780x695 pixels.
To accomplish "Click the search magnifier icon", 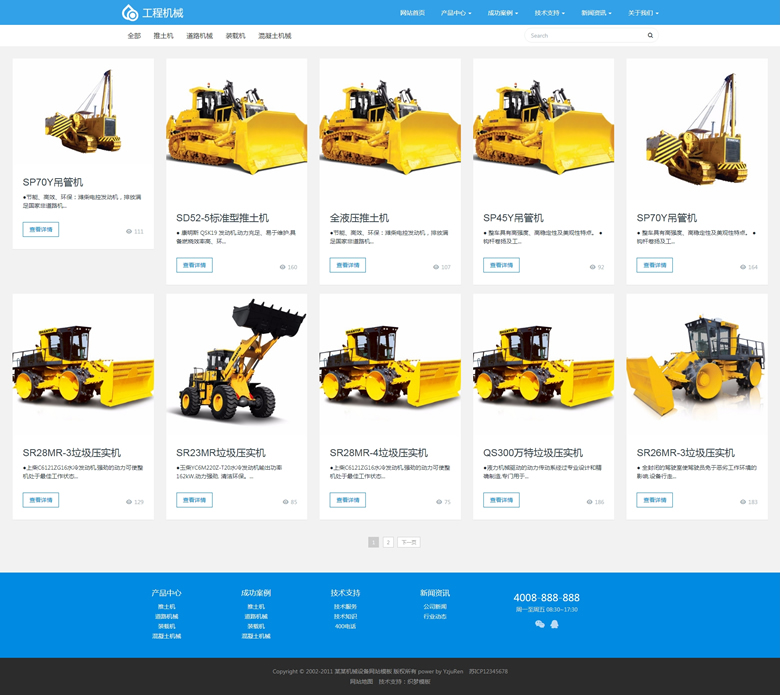I will point(650,35).
